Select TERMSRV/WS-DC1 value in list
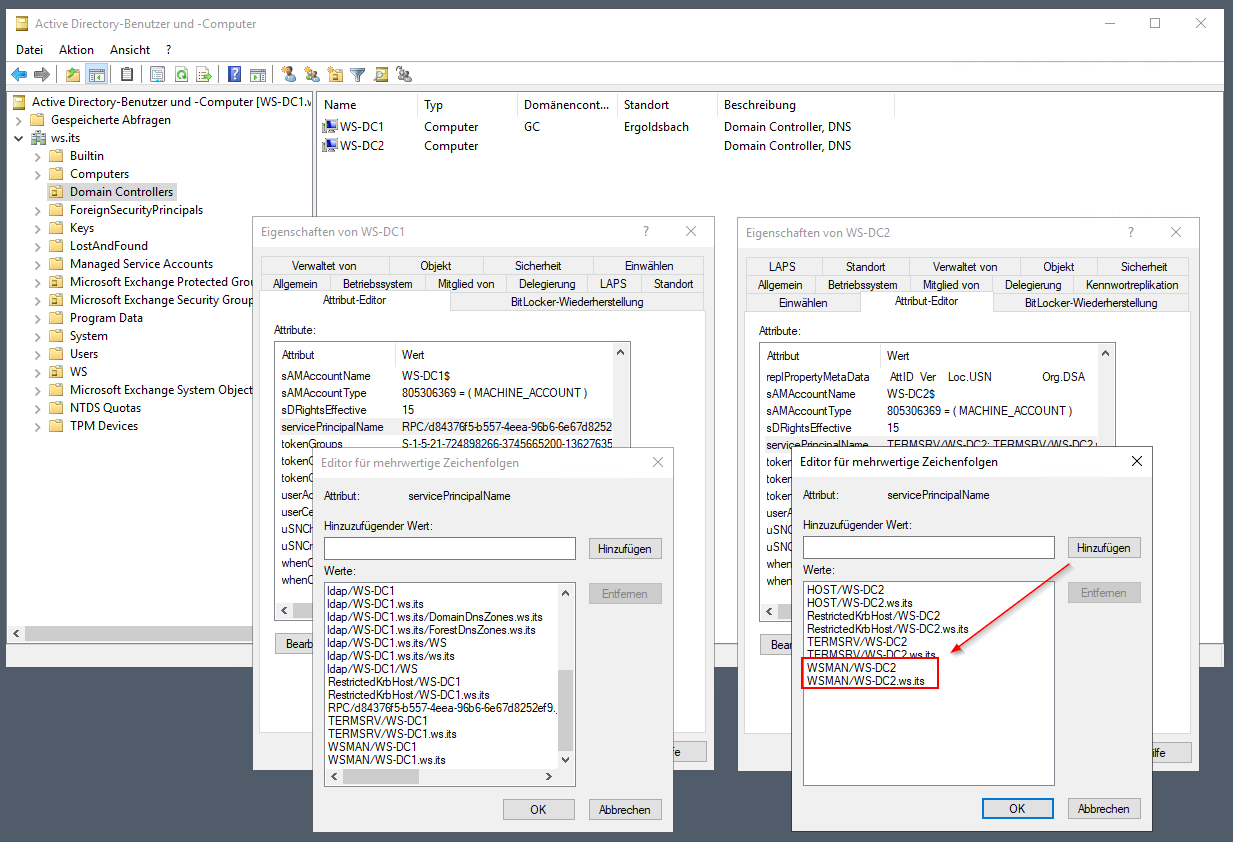Viewport: 1233px width, 842px height. pyautogui.click(x=378, y=721)
